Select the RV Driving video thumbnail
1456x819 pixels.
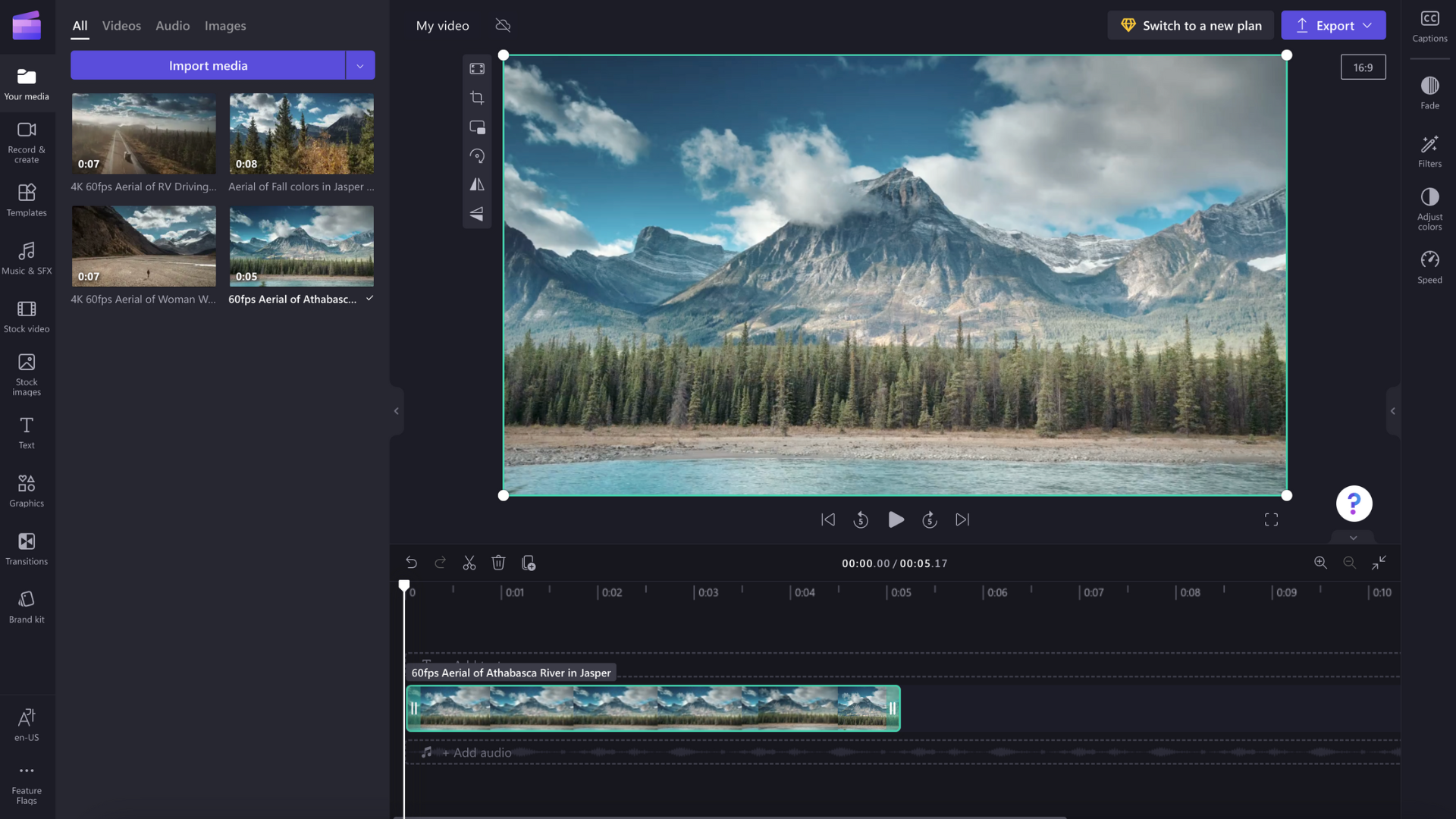[x=144, y=133]
